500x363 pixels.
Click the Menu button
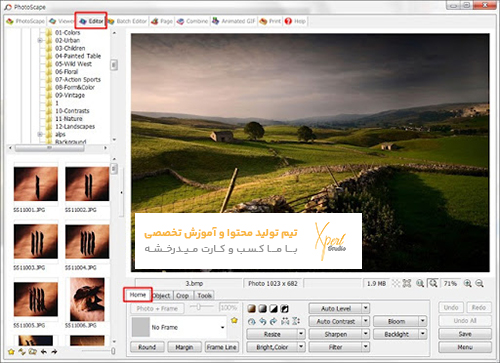click(465, 347)
